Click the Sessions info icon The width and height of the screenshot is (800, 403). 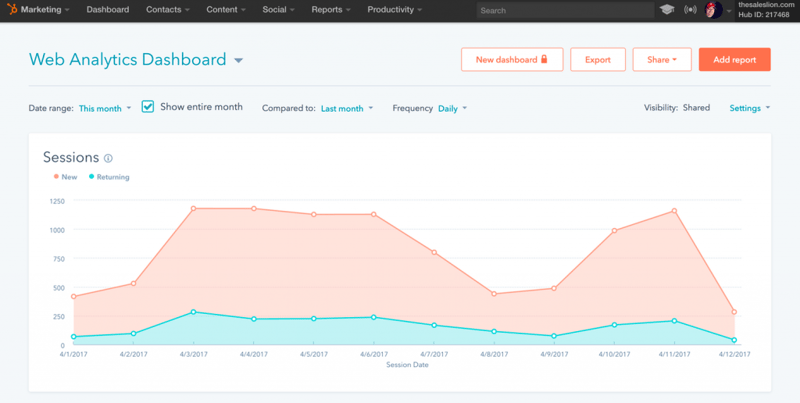[108, 158]
